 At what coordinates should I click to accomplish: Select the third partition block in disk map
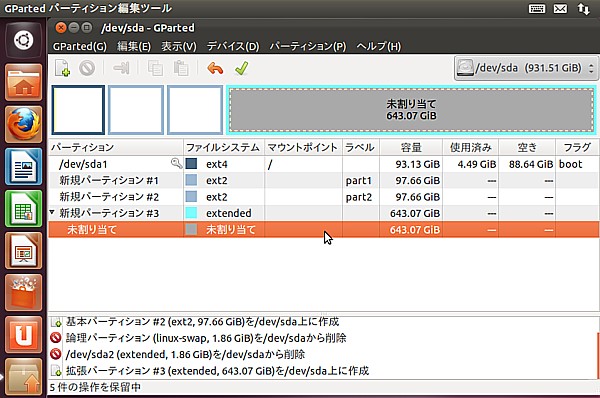[195, 110]
